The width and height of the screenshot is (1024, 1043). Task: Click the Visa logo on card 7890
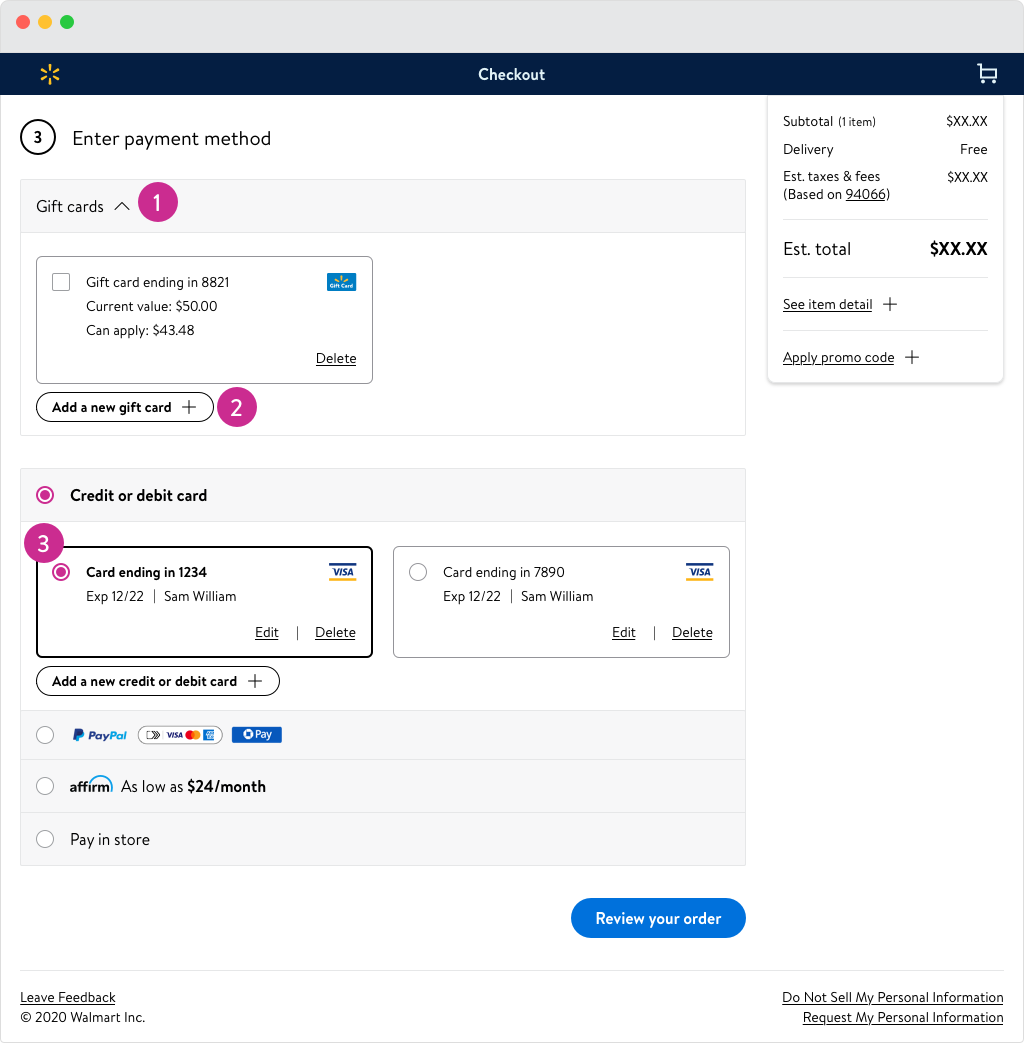click(699, 572)
